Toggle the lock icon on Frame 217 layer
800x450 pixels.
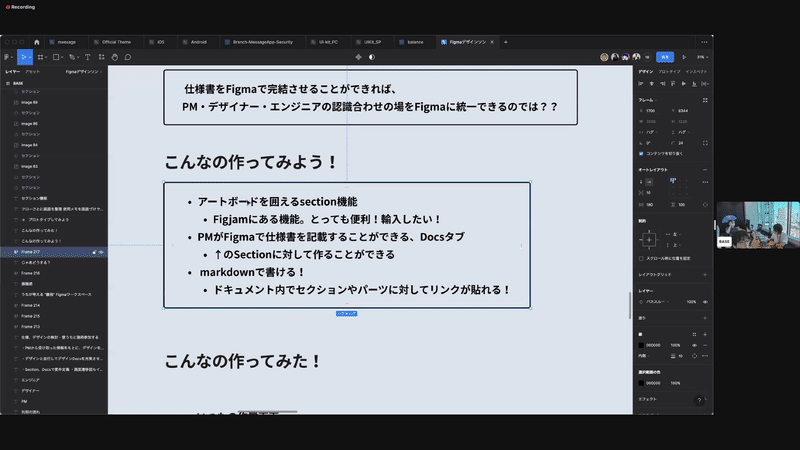click(x=94, y=252)
